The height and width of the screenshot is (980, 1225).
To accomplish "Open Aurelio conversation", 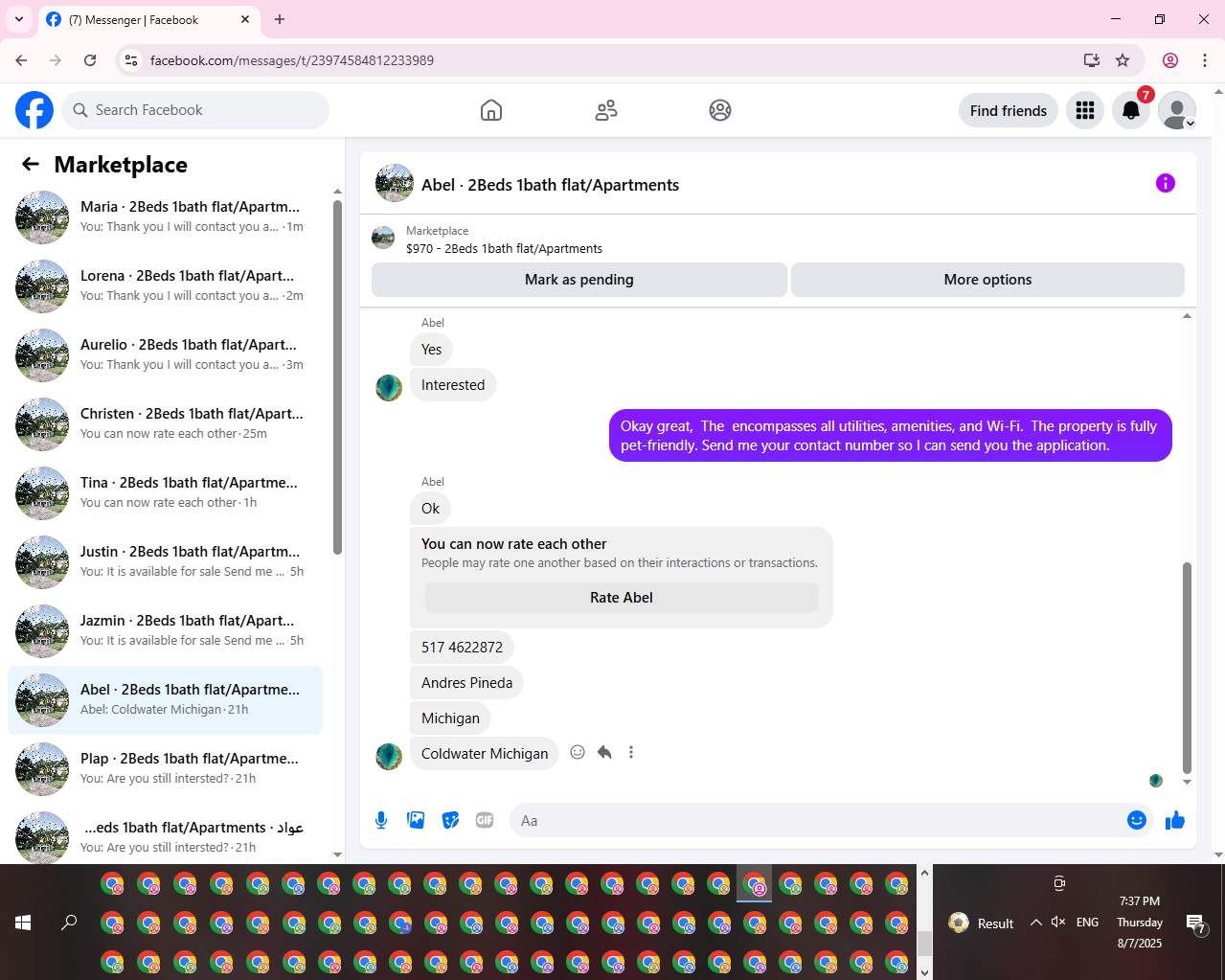I will click(x=165, y=355).
